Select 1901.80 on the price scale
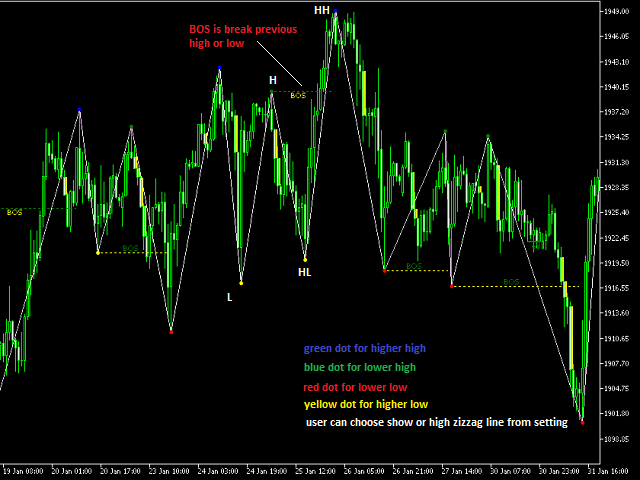Viewport: 640px width, 480px height. (x=617, y=413)
